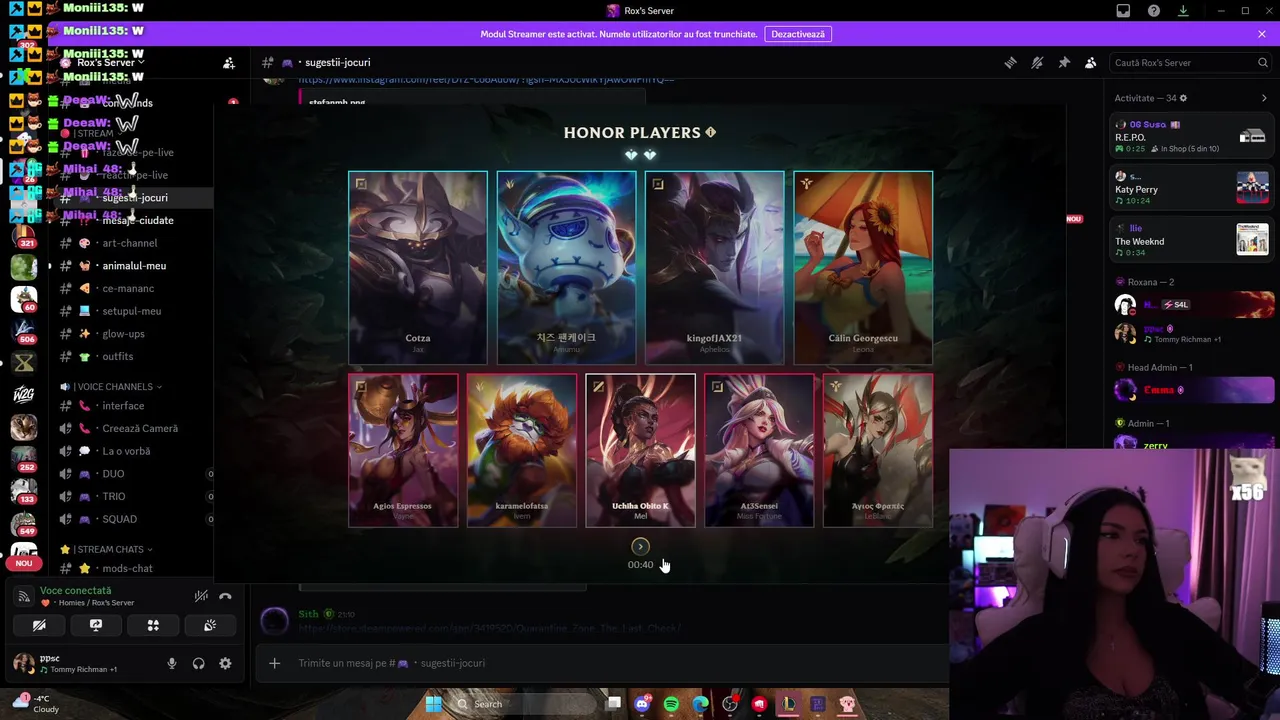This screenshot has width=1280, height=720.
Task: Open League of Legends taskbar icon
Action: [789, 704]
